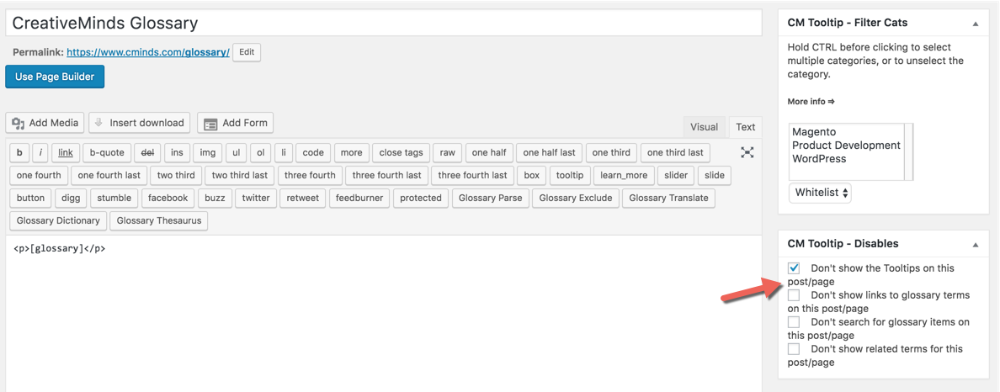The height and width of the screenshot is (392, 1000).
Task: Click Use Page Builder button
Action: [55, 77]
